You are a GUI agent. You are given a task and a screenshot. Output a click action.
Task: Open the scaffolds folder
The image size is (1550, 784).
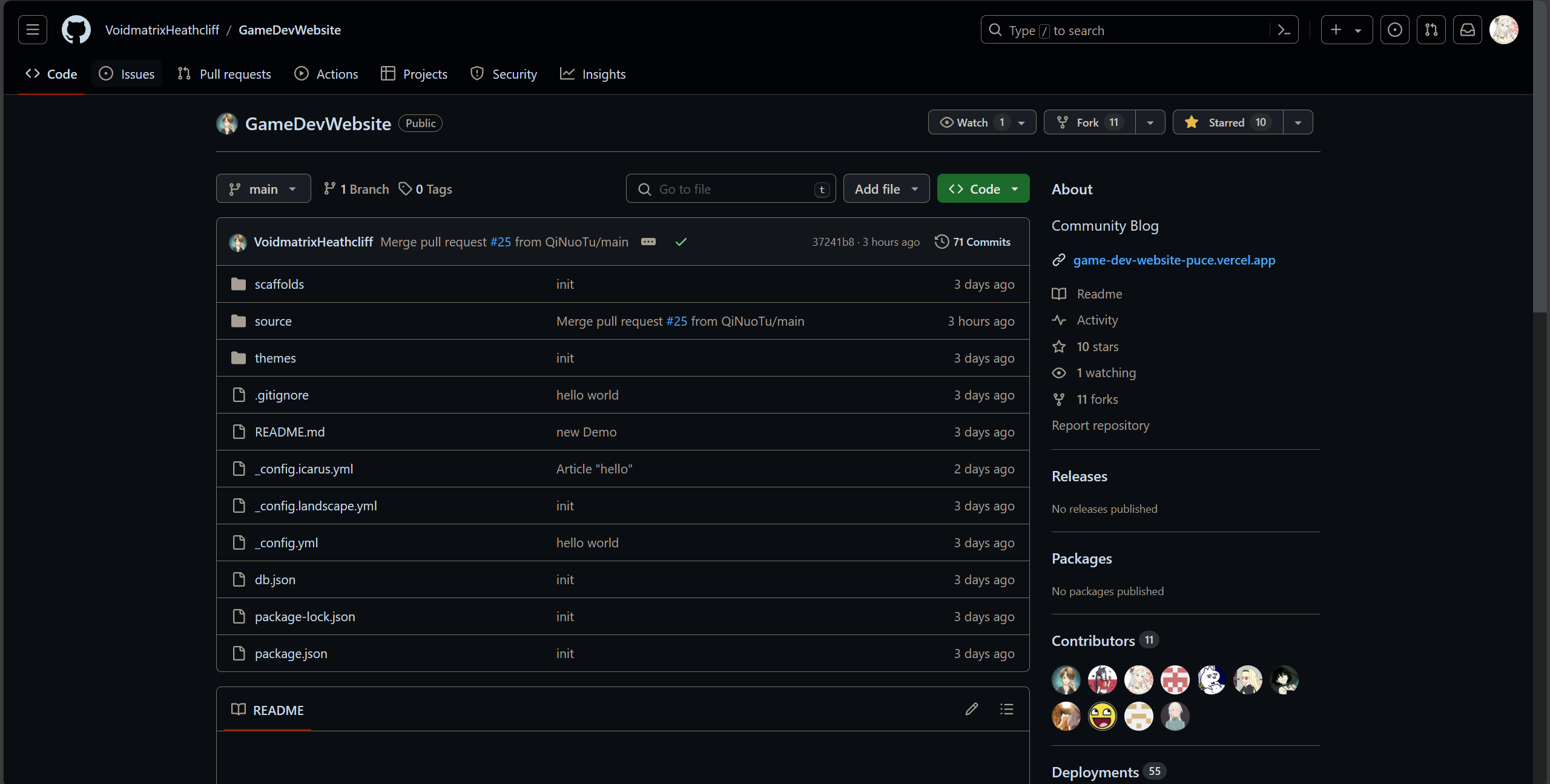click(x=279, y=284)
